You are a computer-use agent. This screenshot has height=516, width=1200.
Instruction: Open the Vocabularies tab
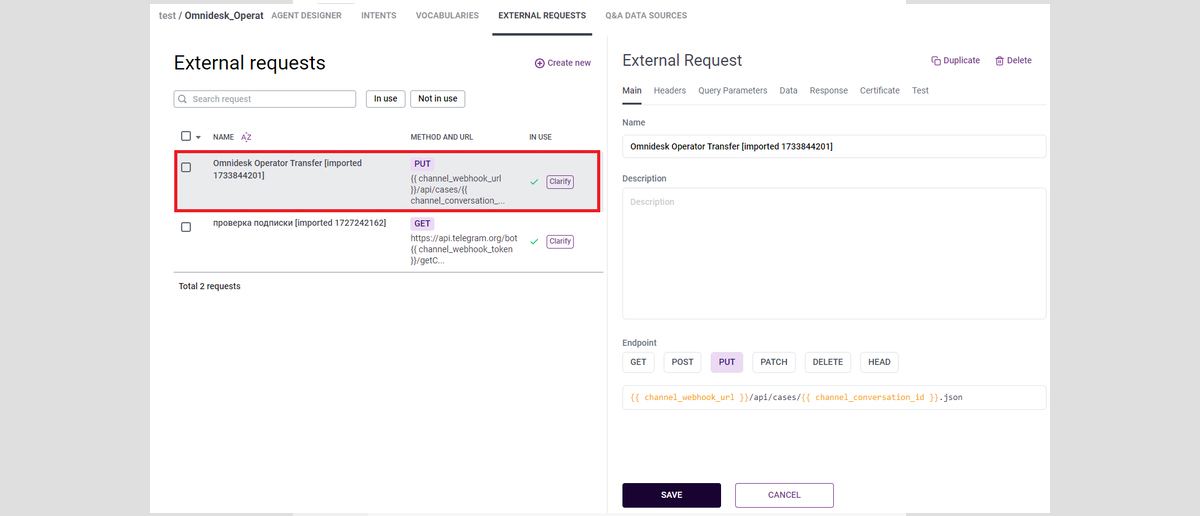pos(447,16)
